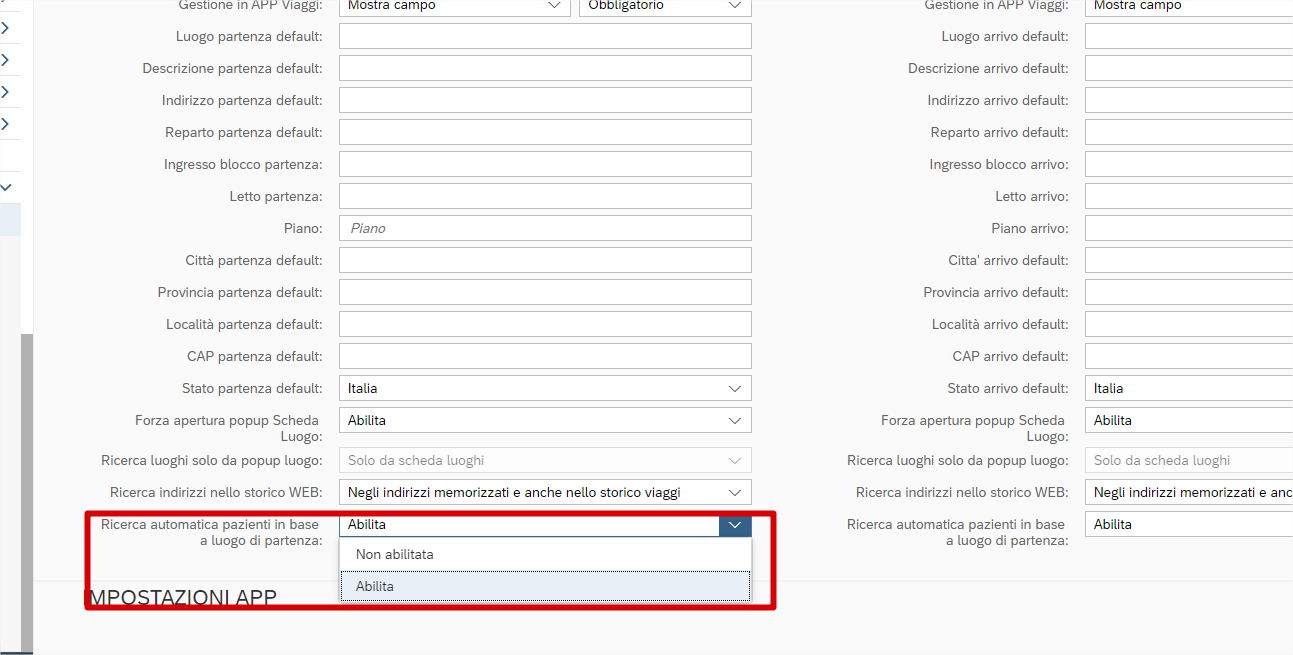Viewport: 1293px width, 655px height.
Task: Click the arrow on Forza apertura popup partenza
Action: click(x=735, y=420)
